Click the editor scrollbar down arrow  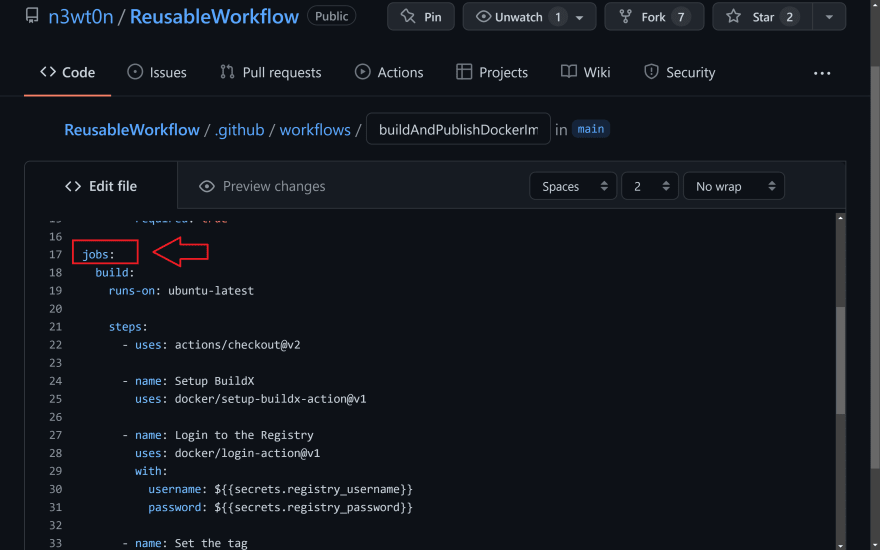840,546
